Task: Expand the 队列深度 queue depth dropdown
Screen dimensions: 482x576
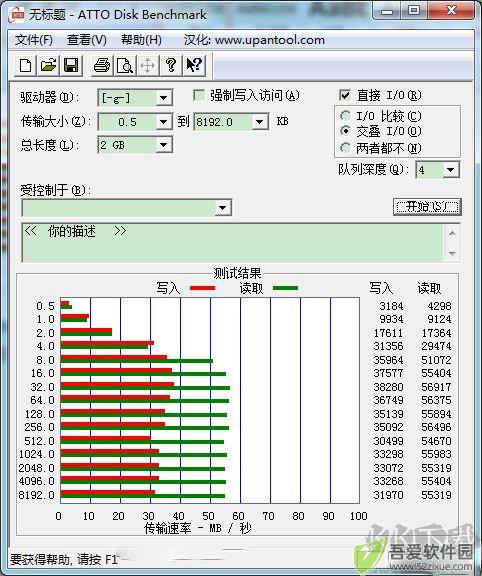Action: tap(450, 170)
